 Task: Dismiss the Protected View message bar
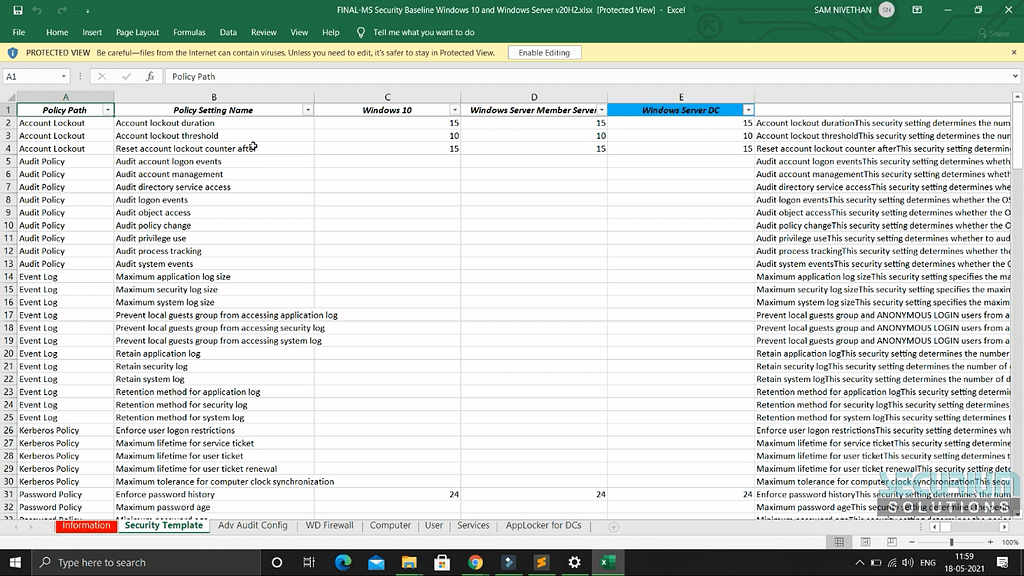[1014, 52]
